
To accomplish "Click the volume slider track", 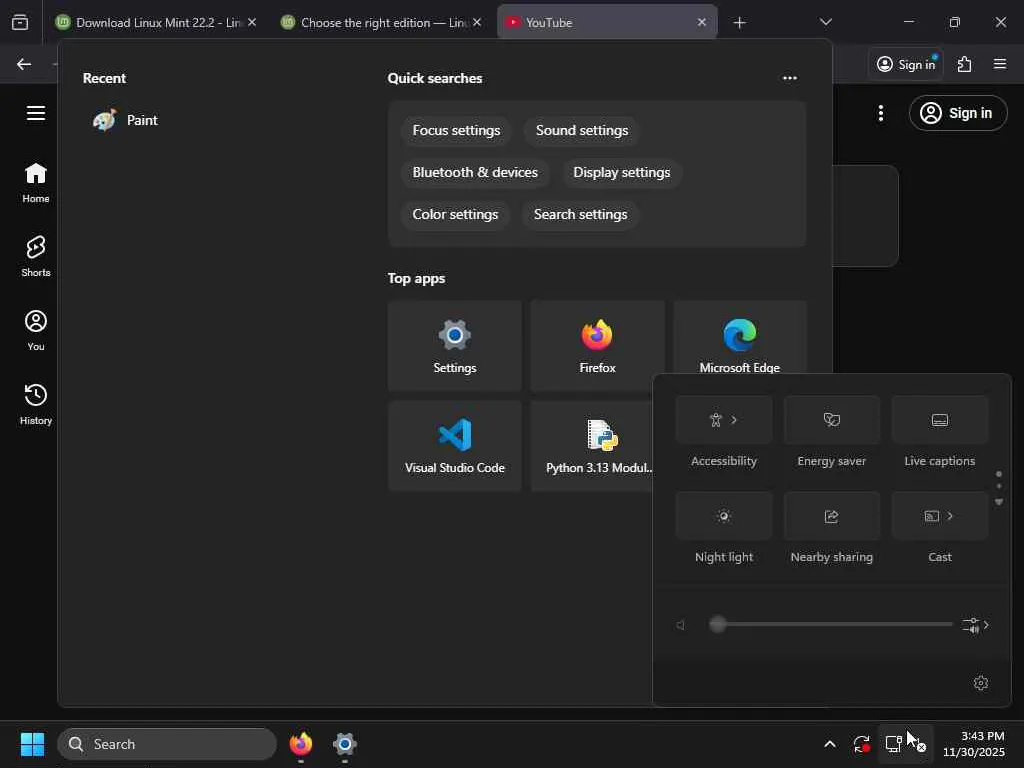I will coord(831,624).
